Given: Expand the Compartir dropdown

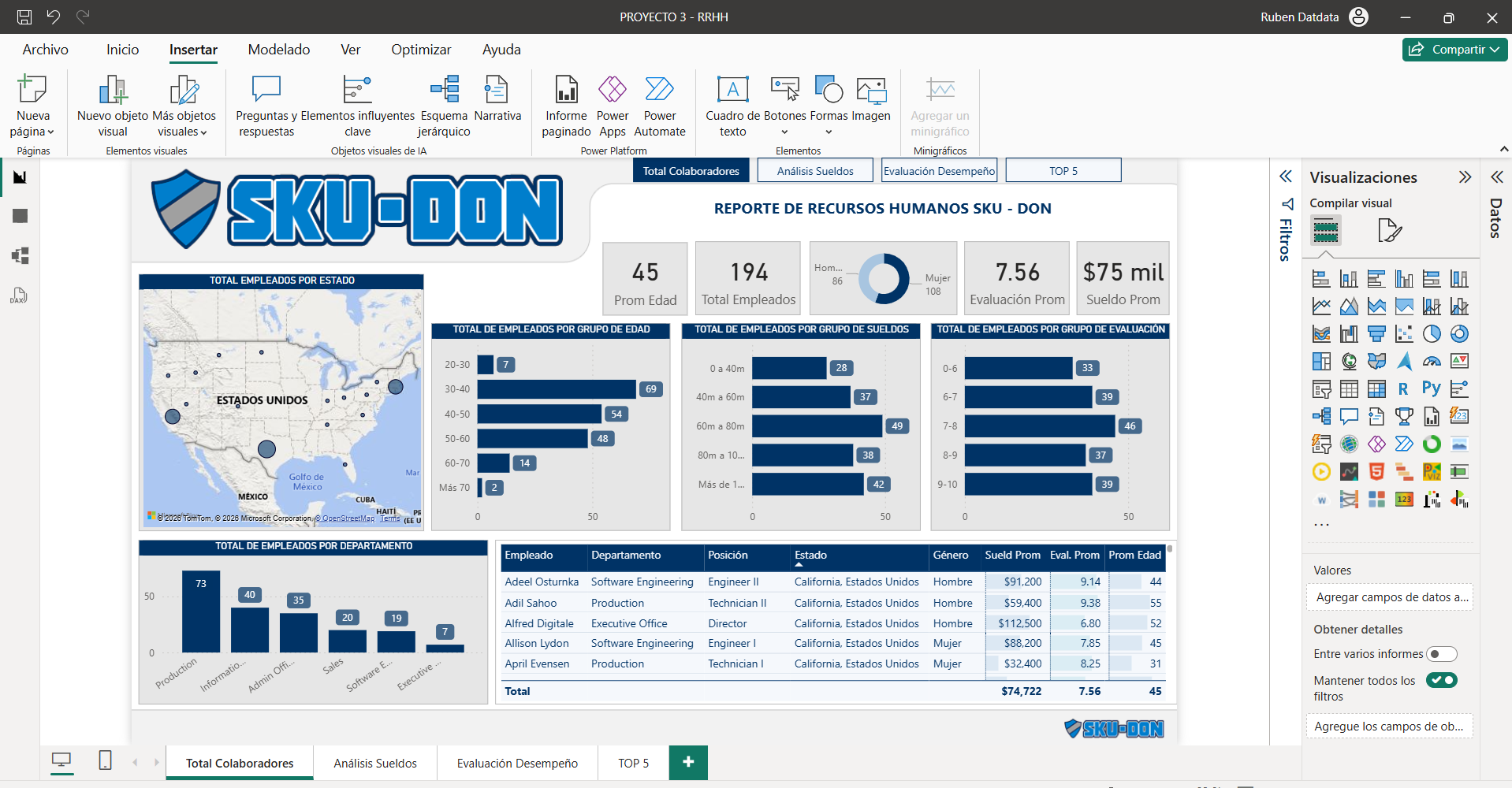Looking at the screenshot, I should tap(1454, 49).
